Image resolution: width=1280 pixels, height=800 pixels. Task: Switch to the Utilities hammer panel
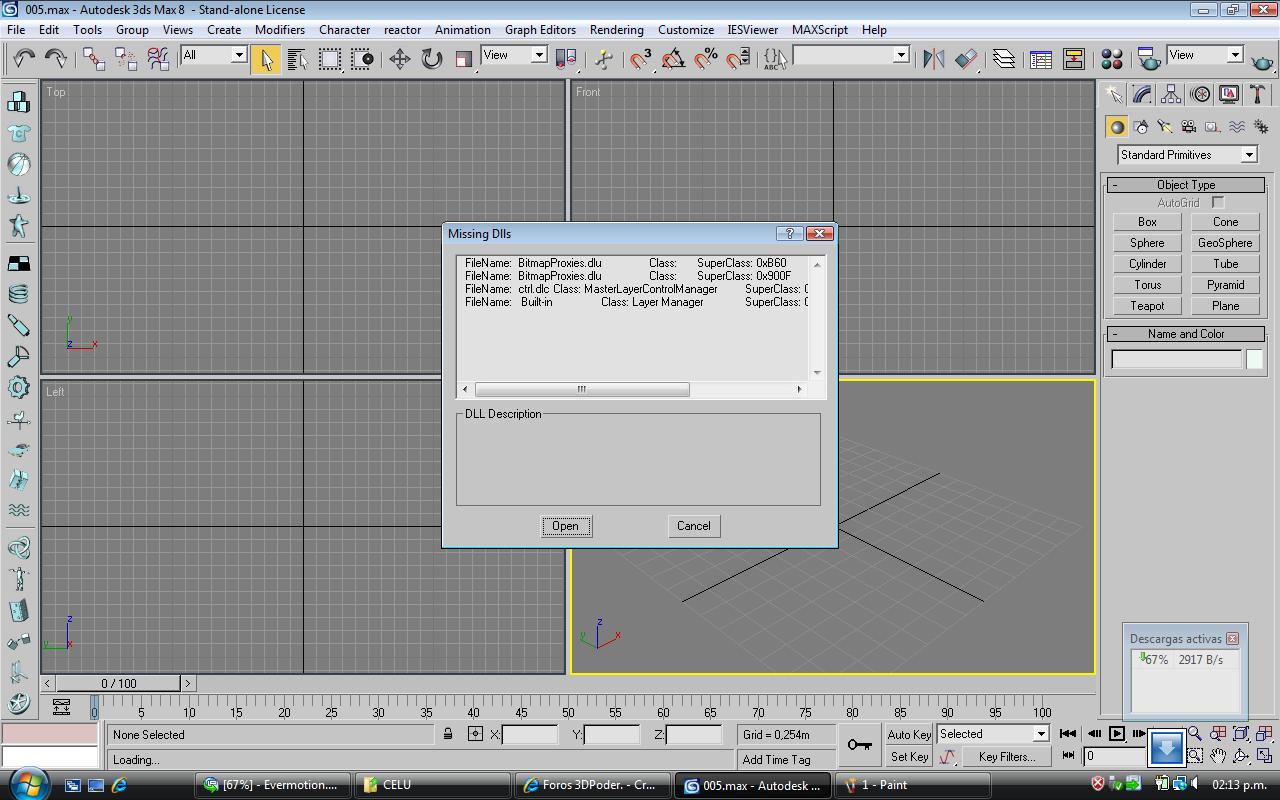[x=1258, y=94]
